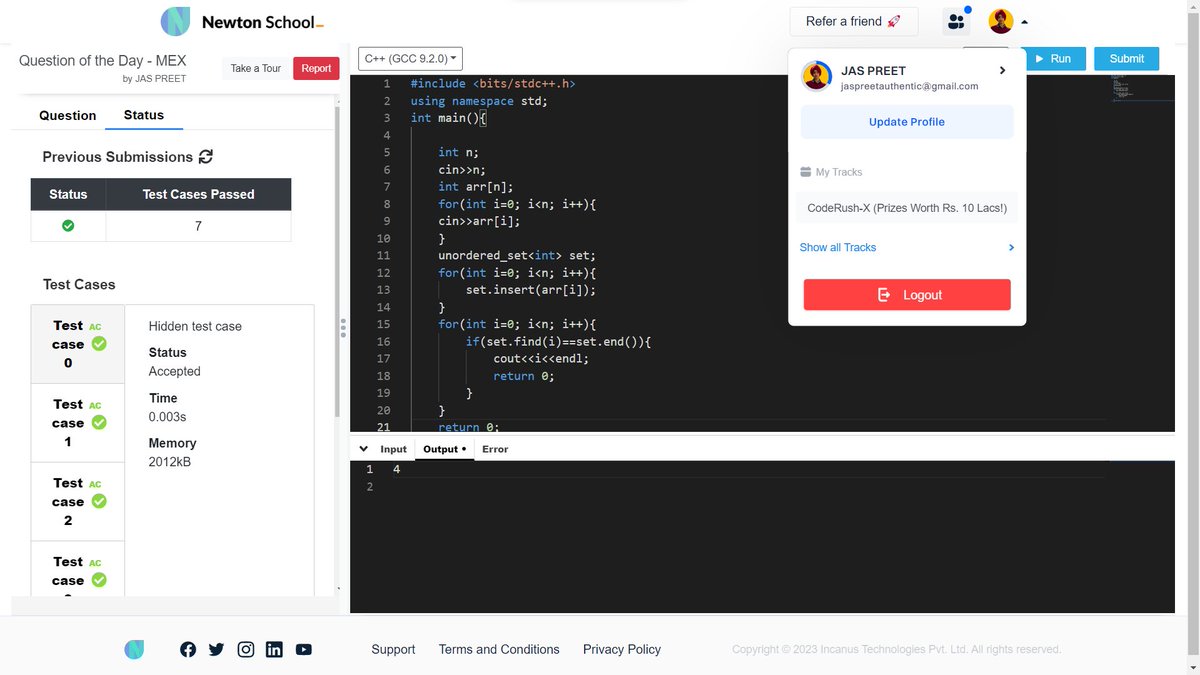Open the Facebook icon in the footer

188,650
